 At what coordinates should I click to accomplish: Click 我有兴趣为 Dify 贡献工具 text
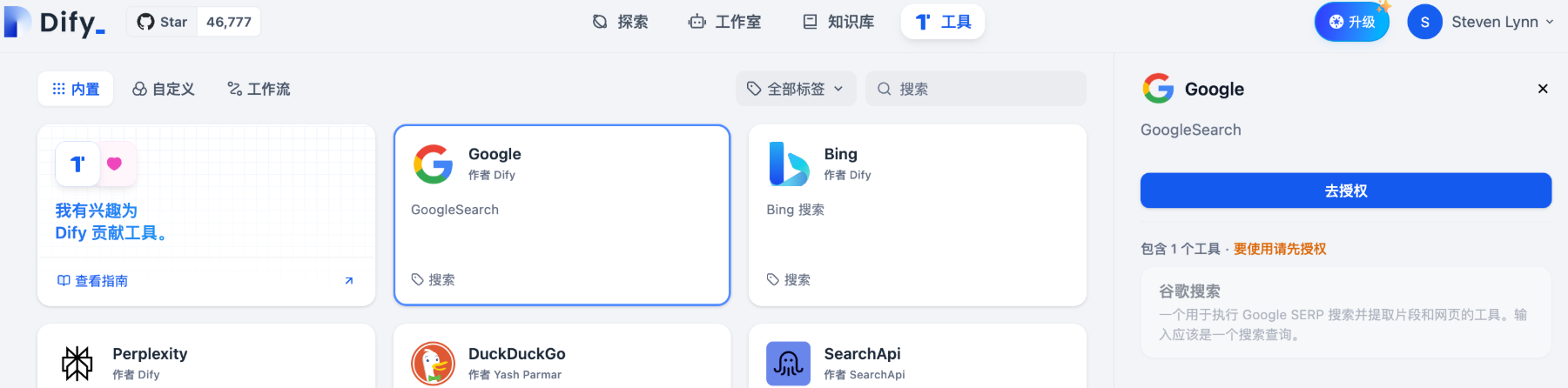click(x=111, y=222)
